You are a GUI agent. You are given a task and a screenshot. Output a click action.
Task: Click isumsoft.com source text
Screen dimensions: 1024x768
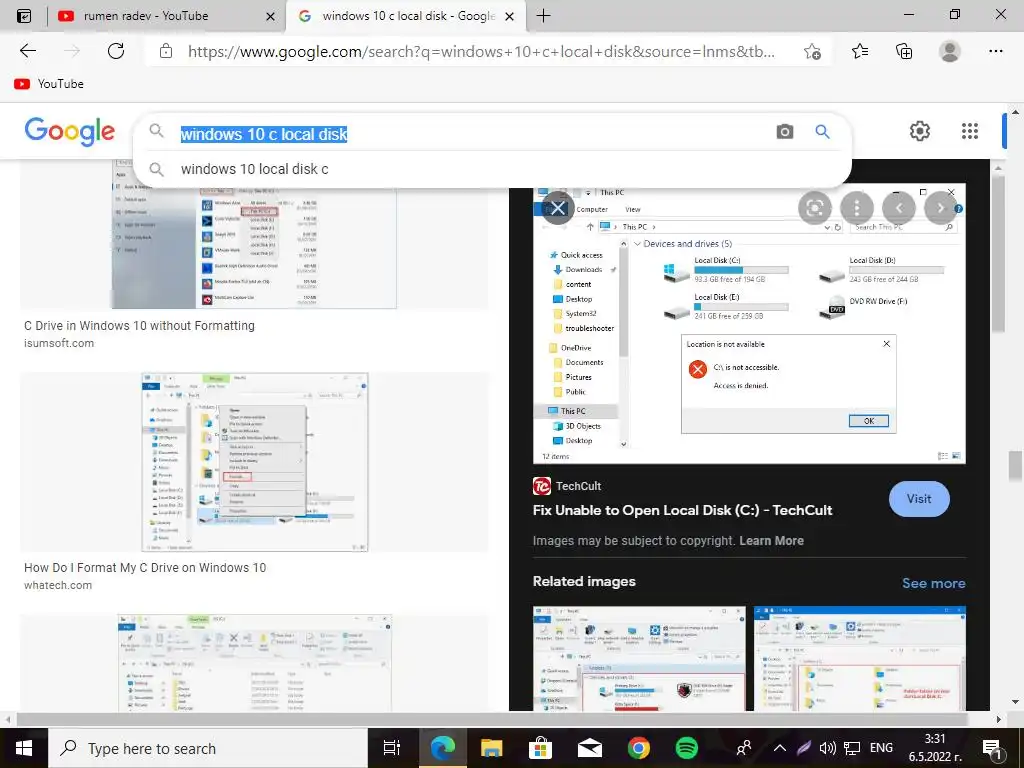point(59,343)
